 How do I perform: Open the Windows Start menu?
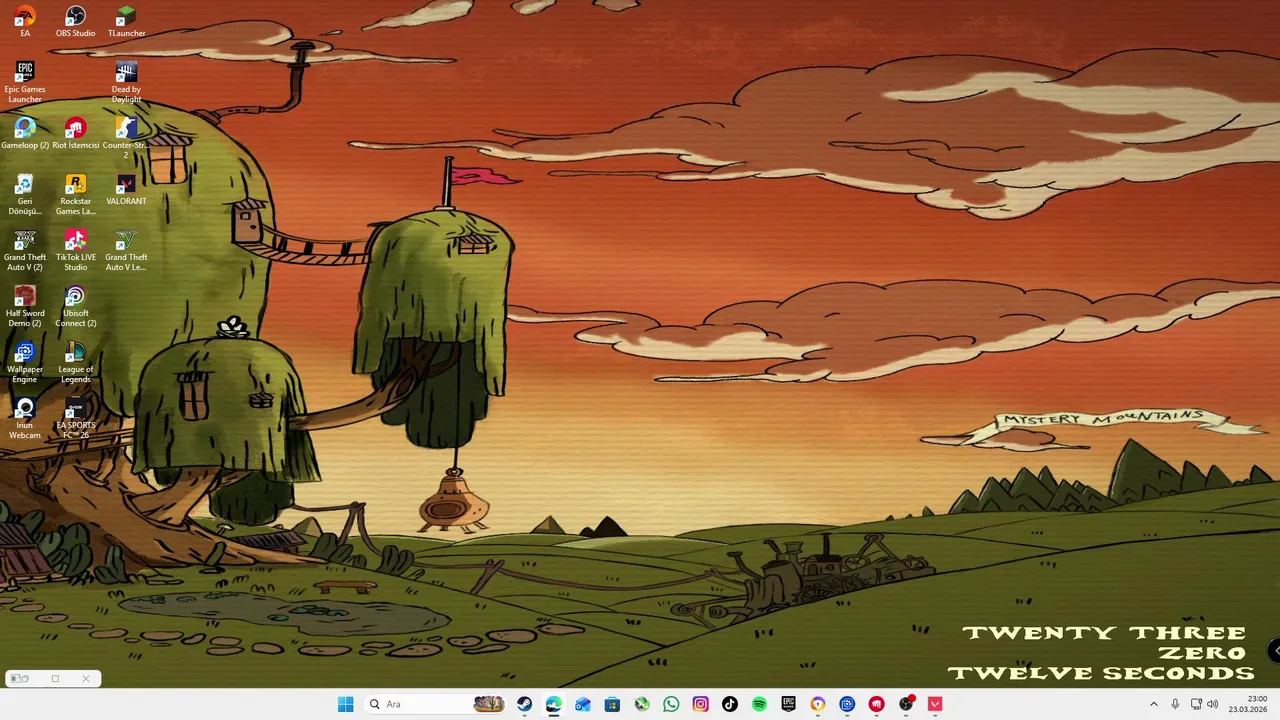click(346, 704)
